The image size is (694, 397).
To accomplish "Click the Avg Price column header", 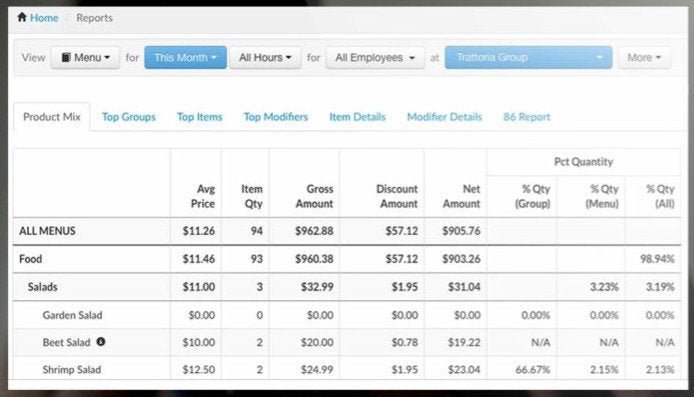I will pyautogui.click(x=203, y=196).
